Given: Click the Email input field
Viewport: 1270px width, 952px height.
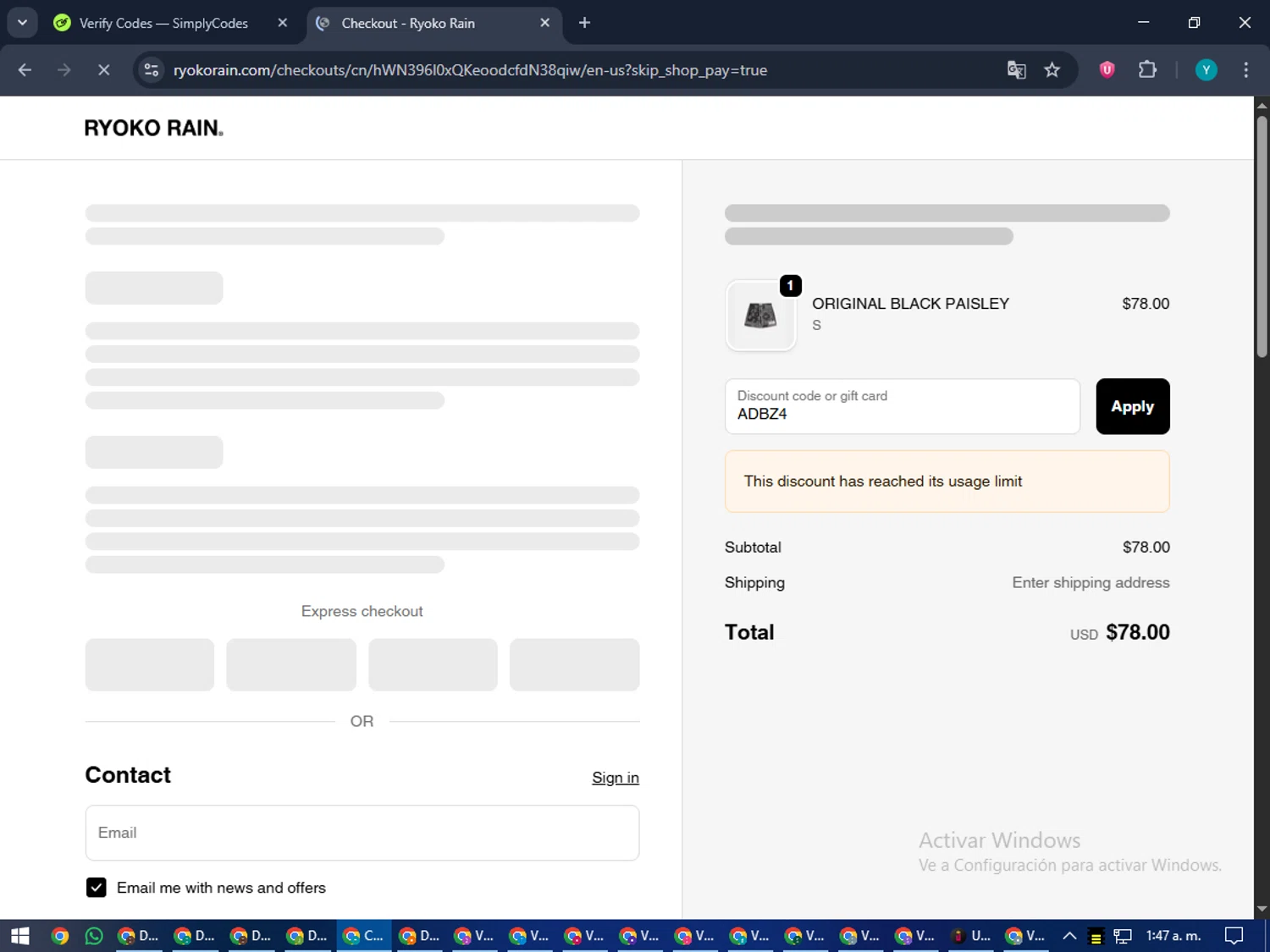Looking at the screenshot, I should pos(362,833).
